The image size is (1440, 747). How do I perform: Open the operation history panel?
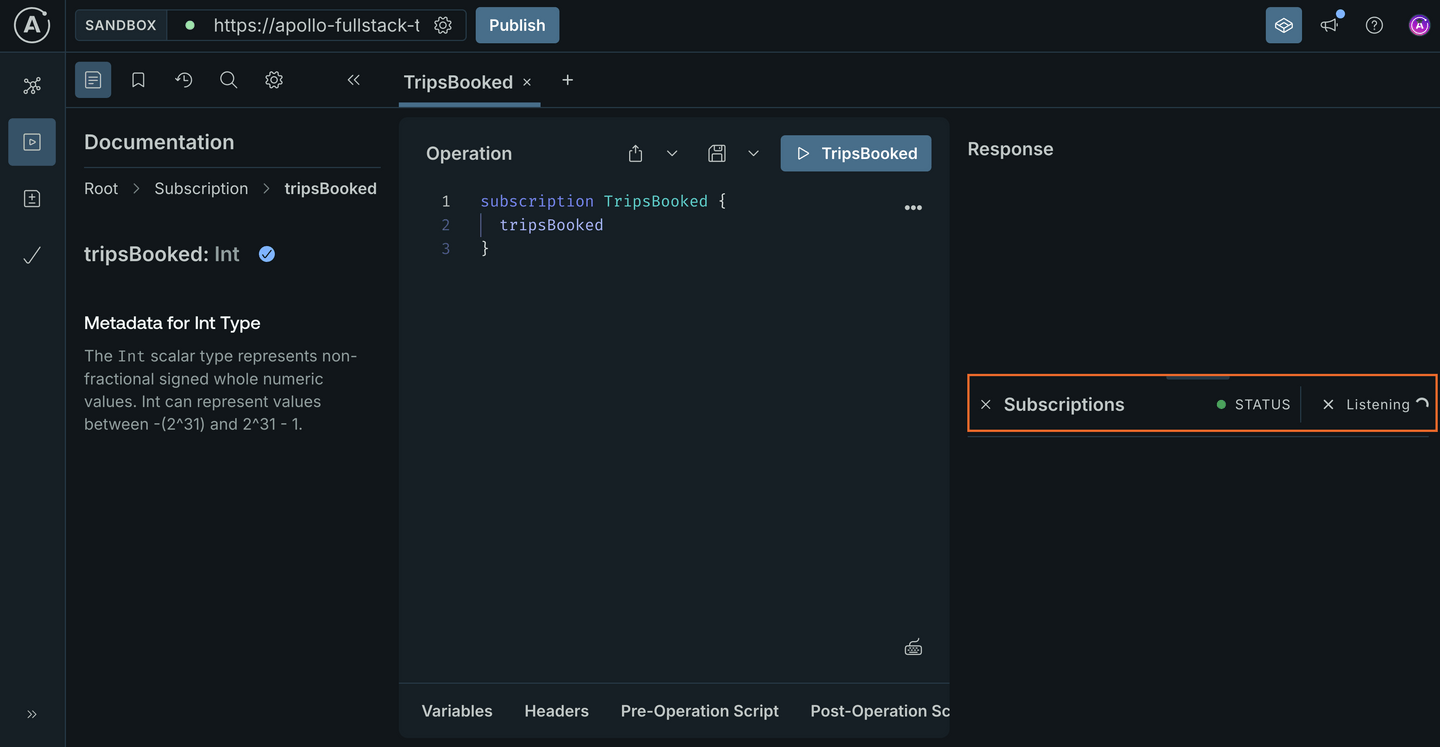[x=184, y=80]
